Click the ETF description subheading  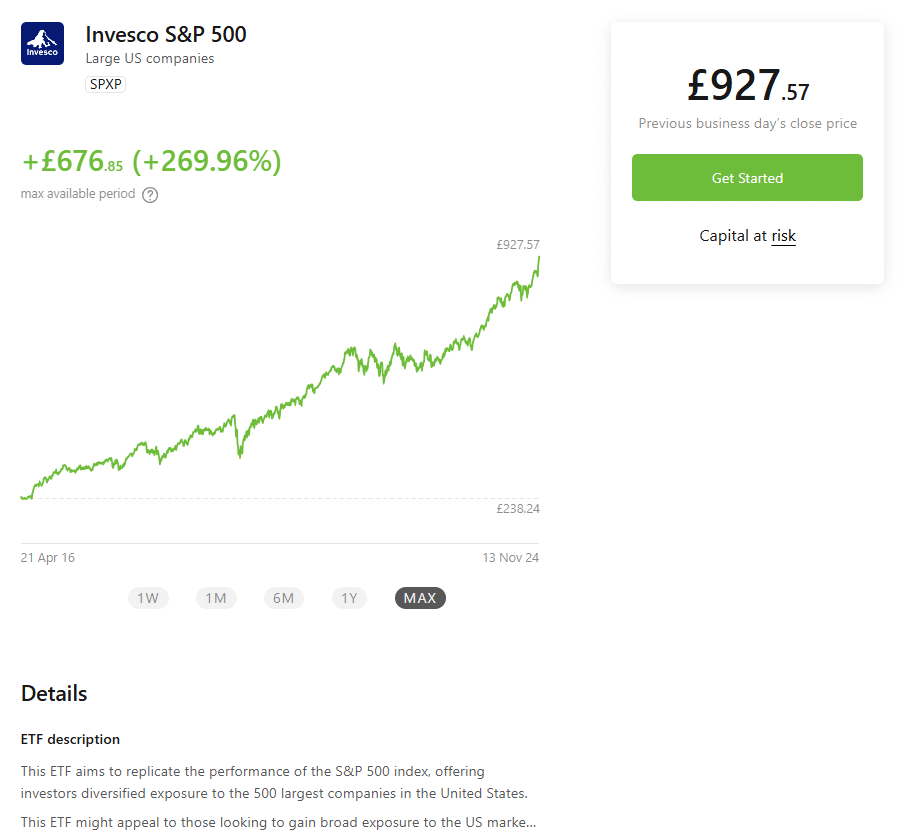tap(71, 739)
